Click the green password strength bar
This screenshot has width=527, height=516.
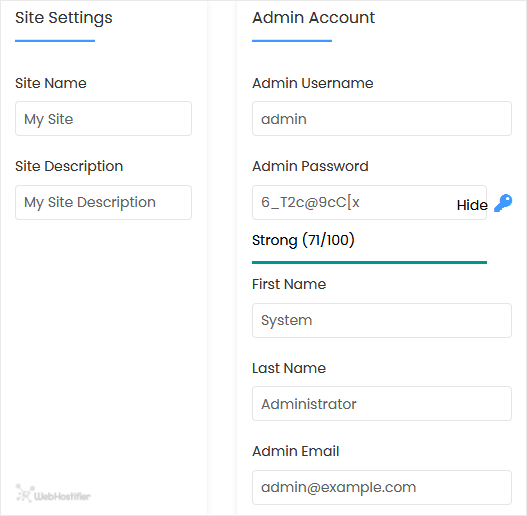click(369, 262)
